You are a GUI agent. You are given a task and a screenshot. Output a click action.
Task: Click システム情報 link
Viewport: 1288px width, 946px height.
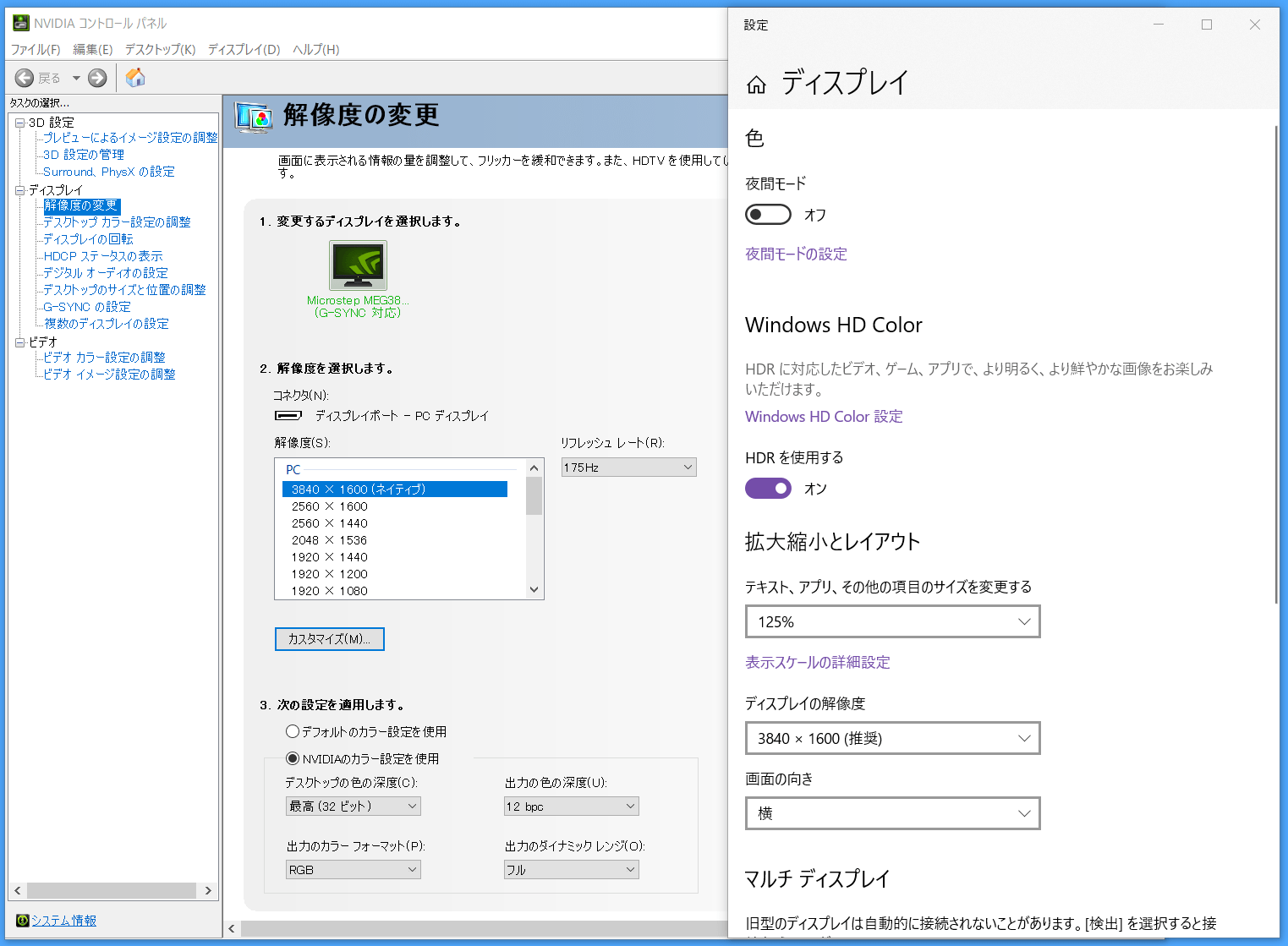(x=64, y=921)
